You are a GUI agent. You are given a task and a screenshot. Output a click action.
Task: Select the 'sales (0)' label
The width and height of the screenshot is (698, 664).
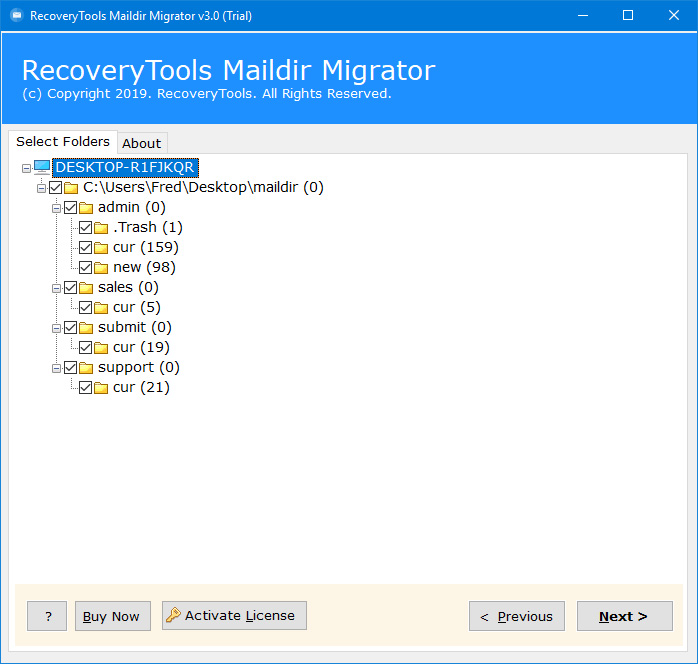pos(128,287)
